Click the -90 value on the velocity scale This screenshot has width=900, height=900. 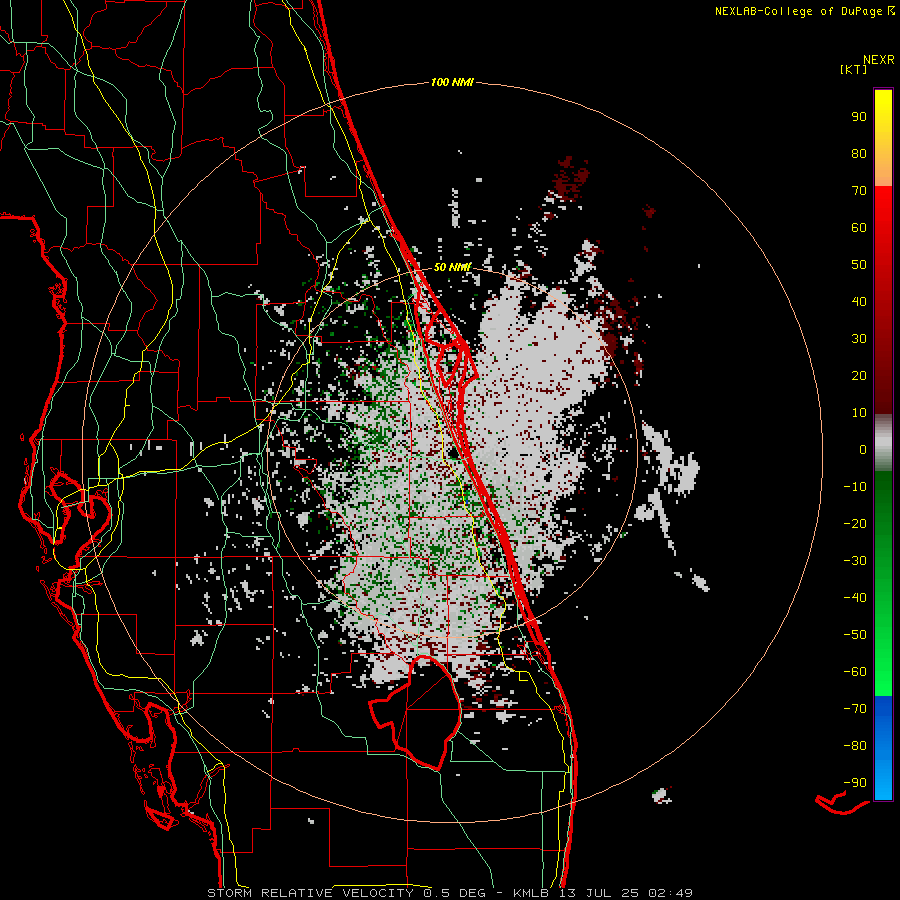[855, 783]
